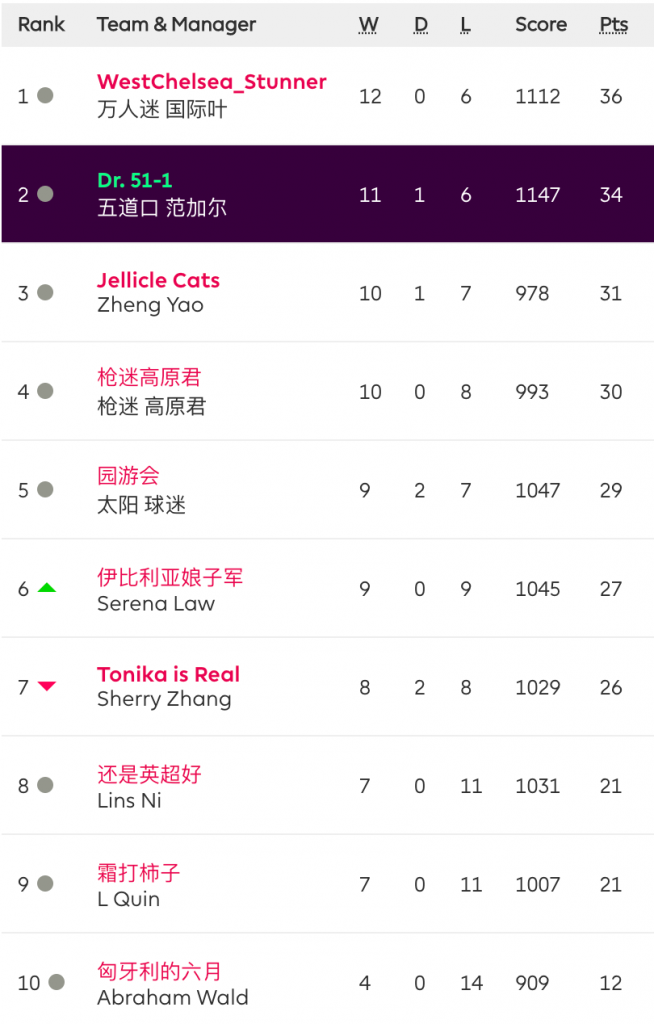Screen dimensions: 654x1024
Task: Click the D column header
Action: [x=420, y=24]
